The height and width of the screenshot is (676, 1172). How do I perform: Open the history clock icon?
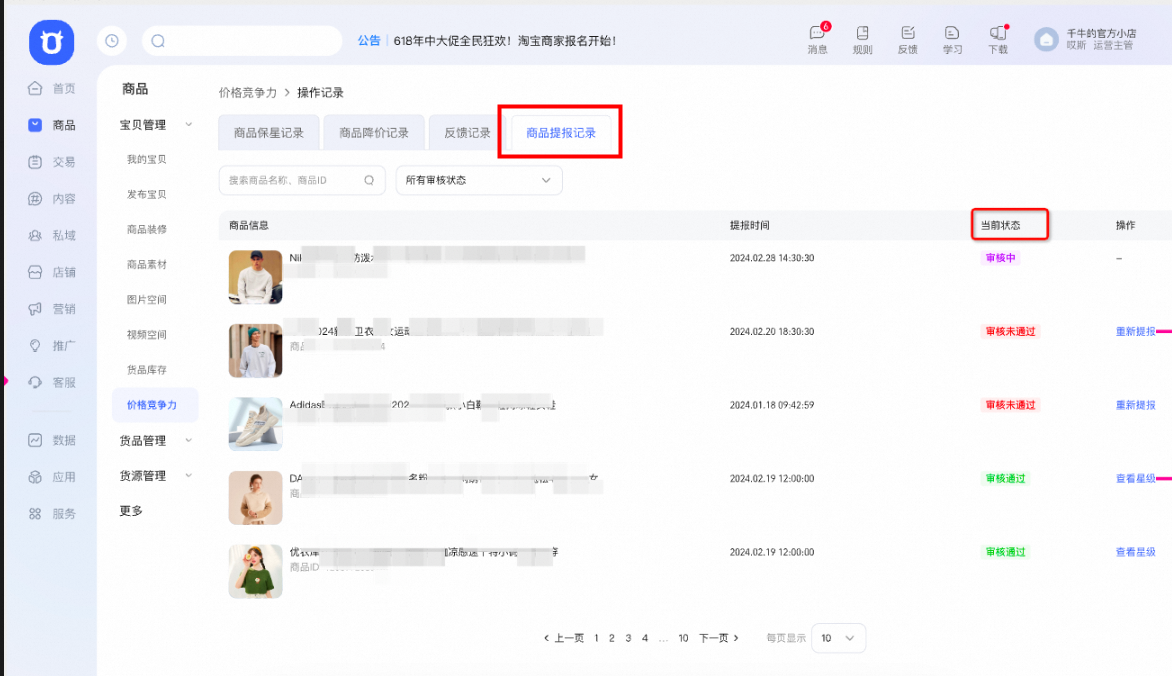pyautogui.click(x=112, y=40)
